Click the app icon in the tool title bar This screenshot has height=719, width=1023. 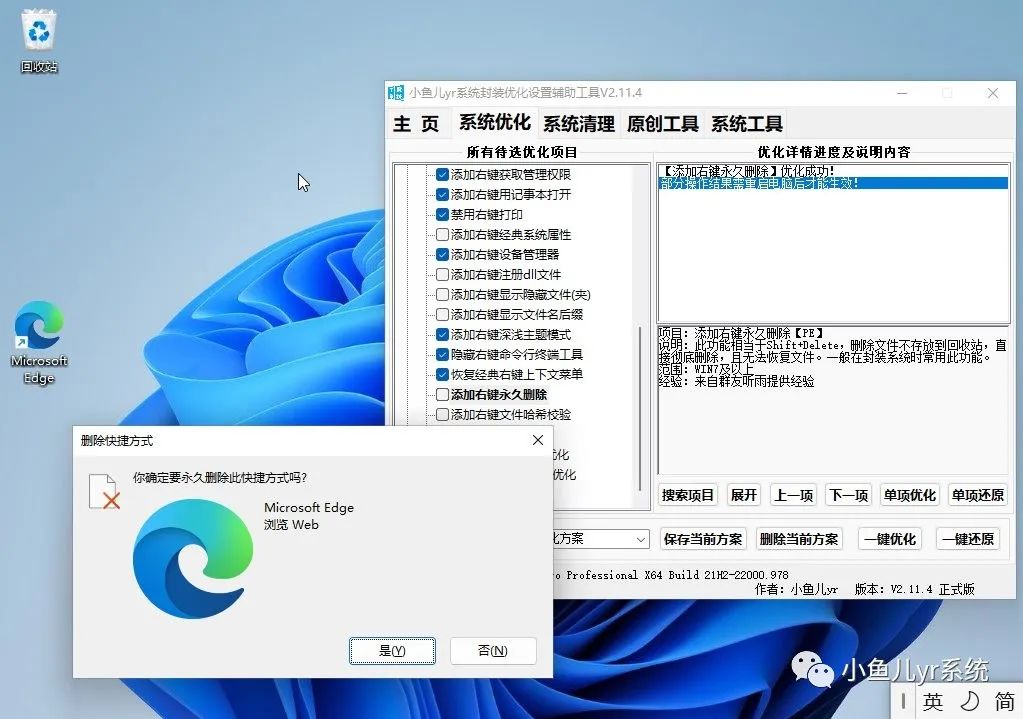[x=396, y=93]
